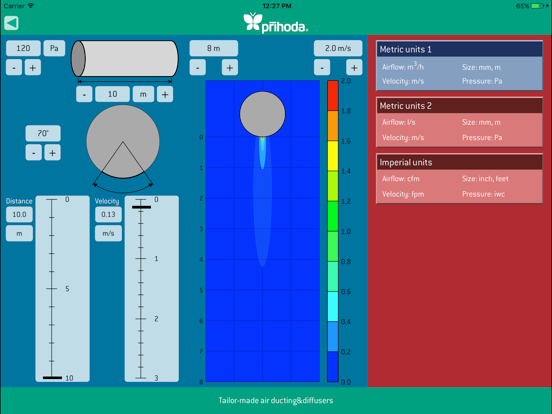This screenshot has height=414, width=552.
Task: Click the Airflow: l/s text
Action: [399, 122]
